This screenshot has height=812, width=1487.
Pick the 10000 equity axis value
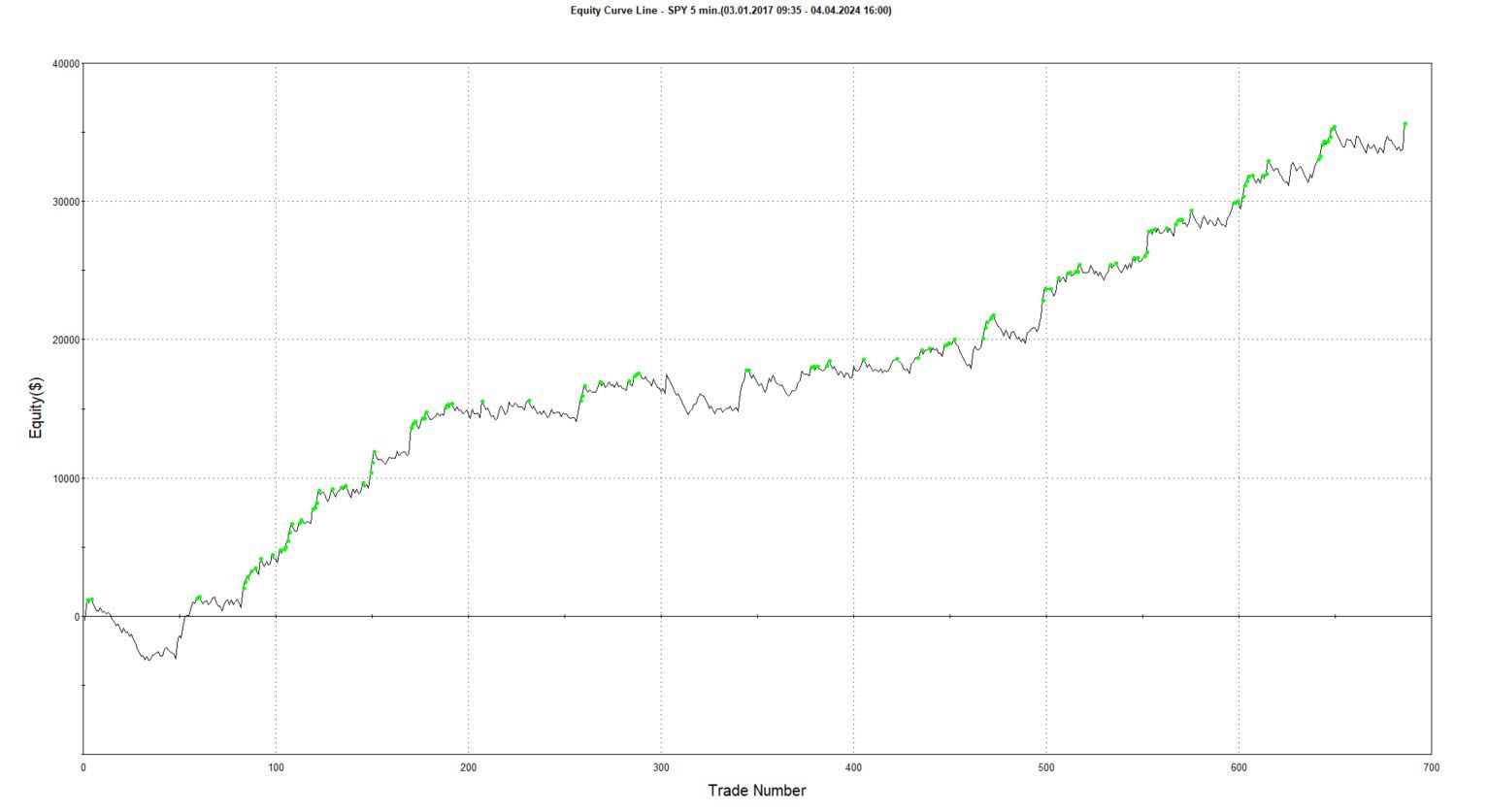67,479
